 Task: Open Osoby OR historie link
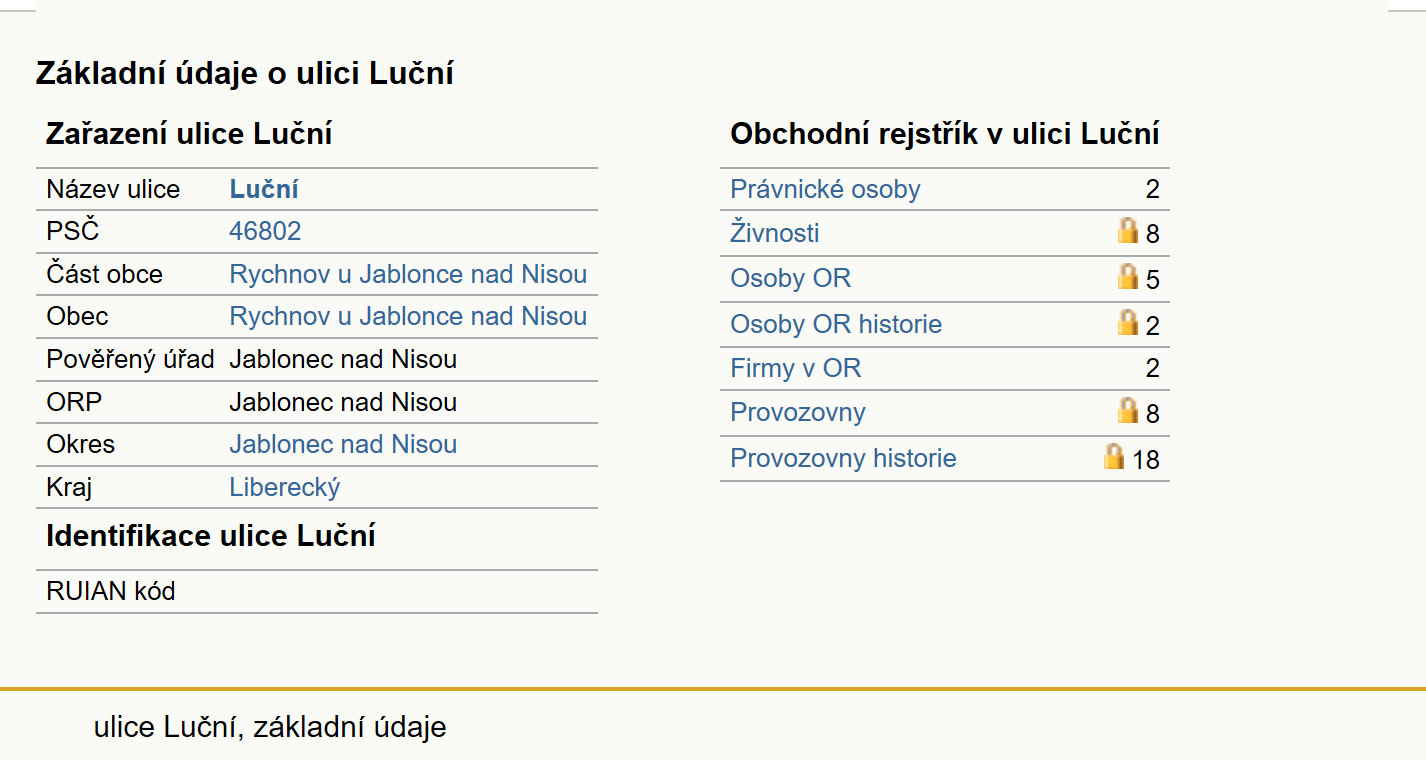836,324
